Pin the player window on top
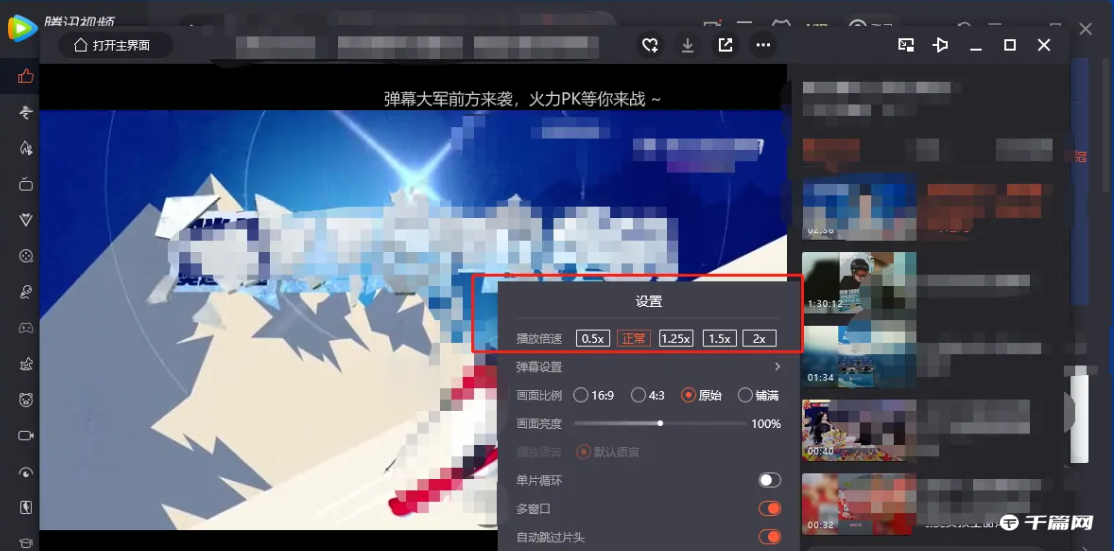Screen dimensions: 1114x551 940,45
